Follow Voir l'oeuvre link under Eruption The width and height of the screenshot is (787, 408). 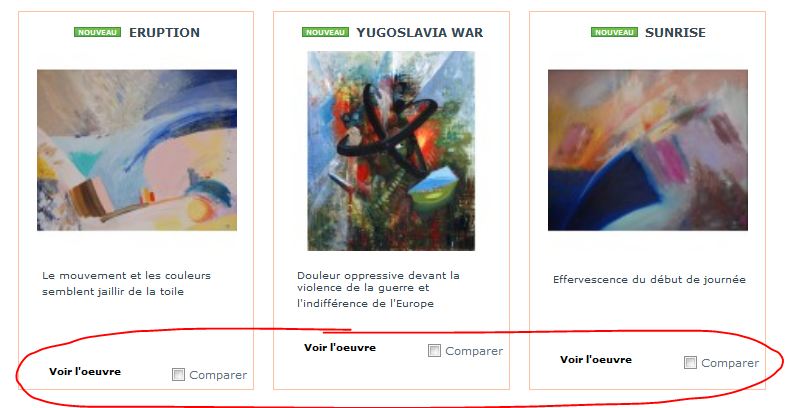pyautogui.click(x=85, y=371)
